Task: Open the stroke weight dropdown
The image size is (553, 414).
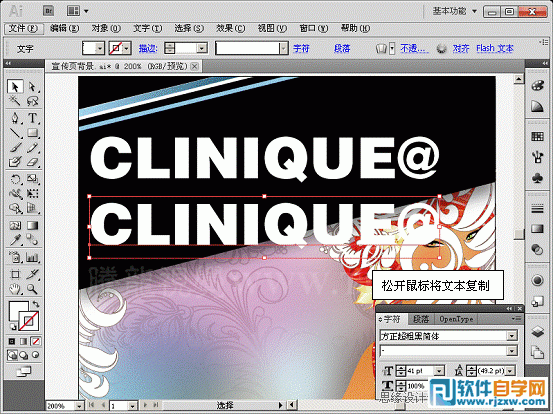Action: 202,48
